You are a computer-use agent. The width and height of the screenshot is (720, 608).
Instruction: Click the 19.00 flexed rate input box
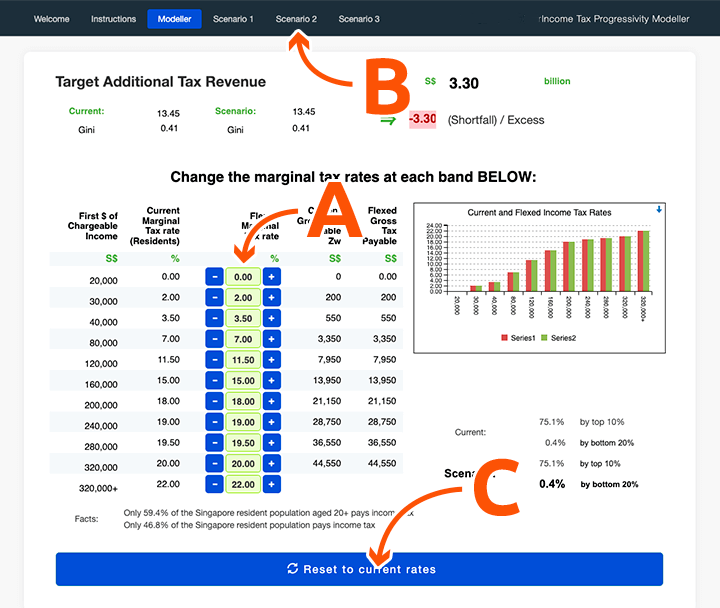(x=243, y=423)
